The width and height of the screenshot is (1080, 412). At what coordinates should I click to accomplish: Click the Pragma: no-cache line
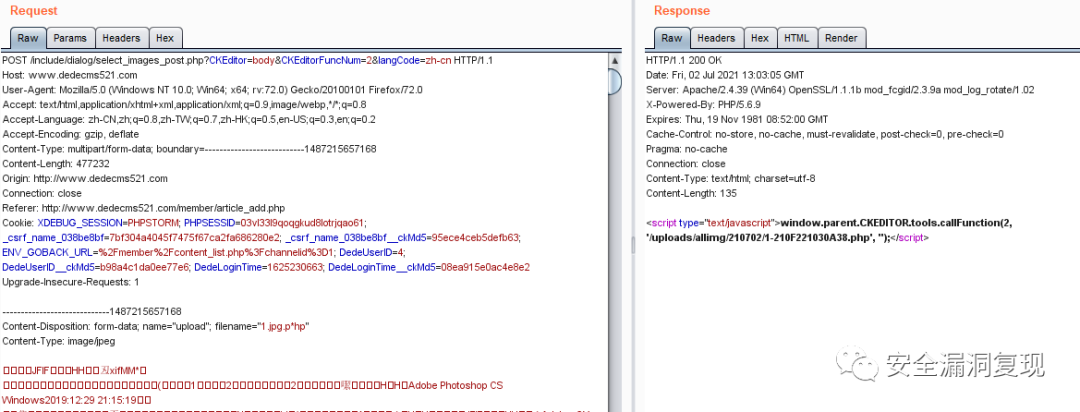point(687,149)
